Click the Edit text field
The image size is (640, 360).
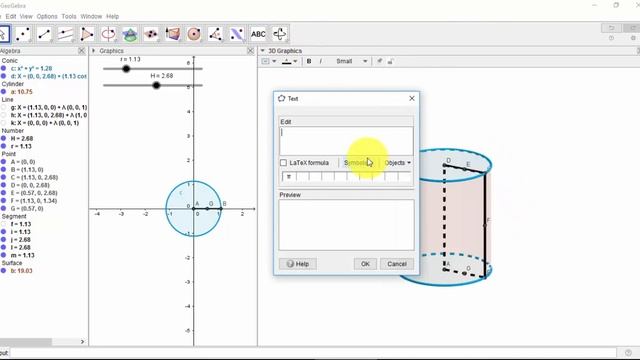point(346,141)
